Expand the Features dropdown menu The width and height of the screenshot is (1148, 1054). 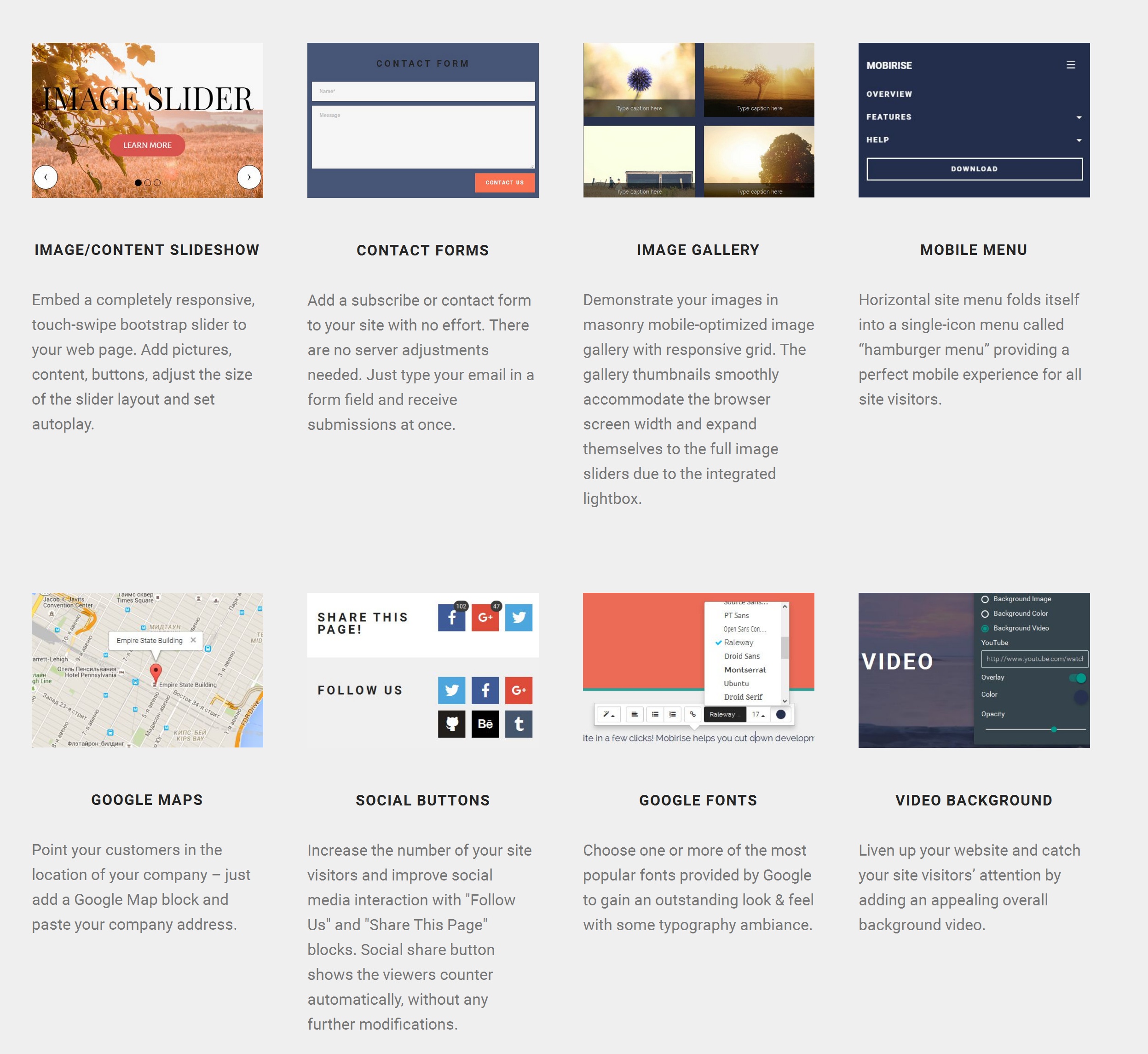[1079, 118]
